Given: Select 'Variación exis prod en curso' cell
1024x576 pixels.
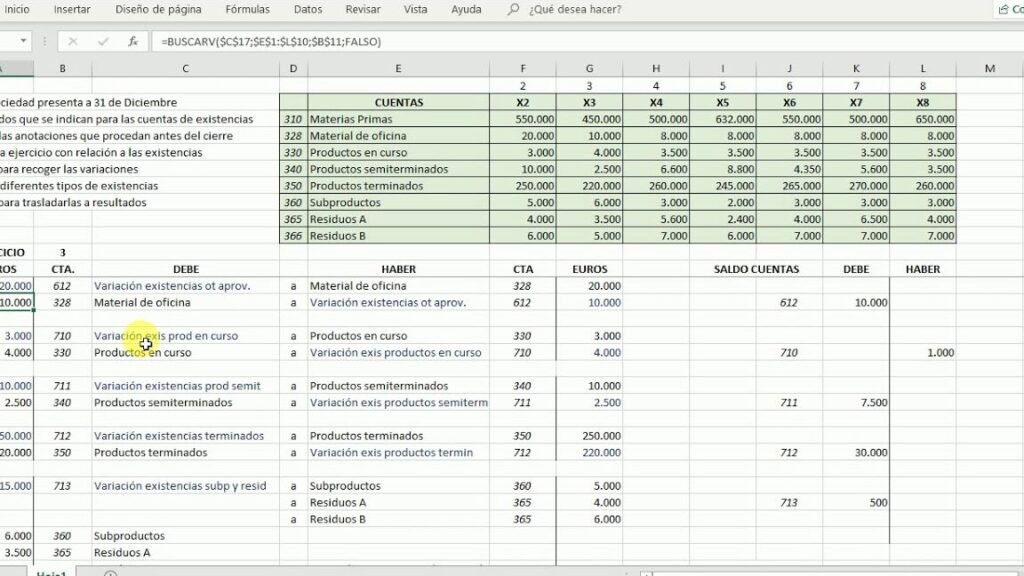Looking at the screenshot, I should point(185,336).
